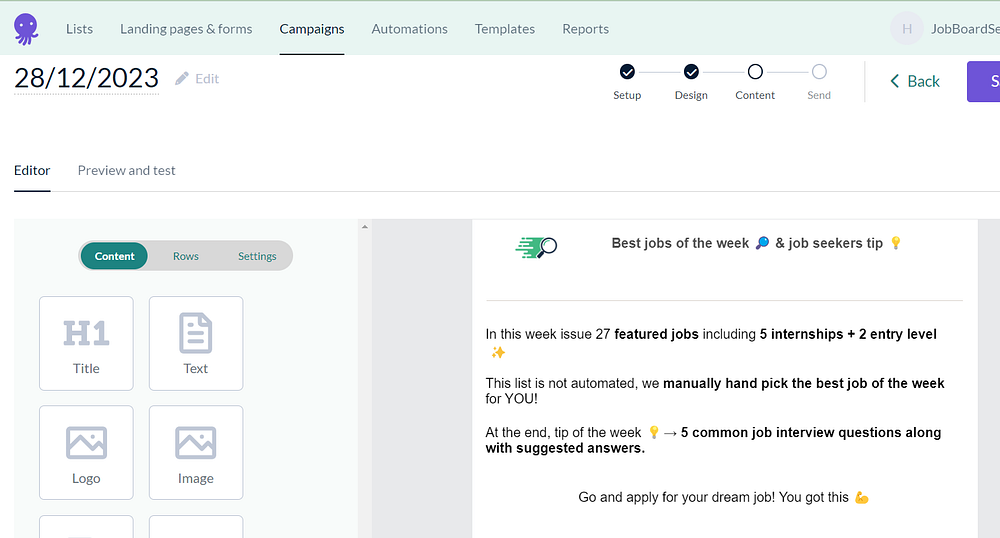
Task: Switch sidebar to Rows
Action: click(x=186, y=256)
